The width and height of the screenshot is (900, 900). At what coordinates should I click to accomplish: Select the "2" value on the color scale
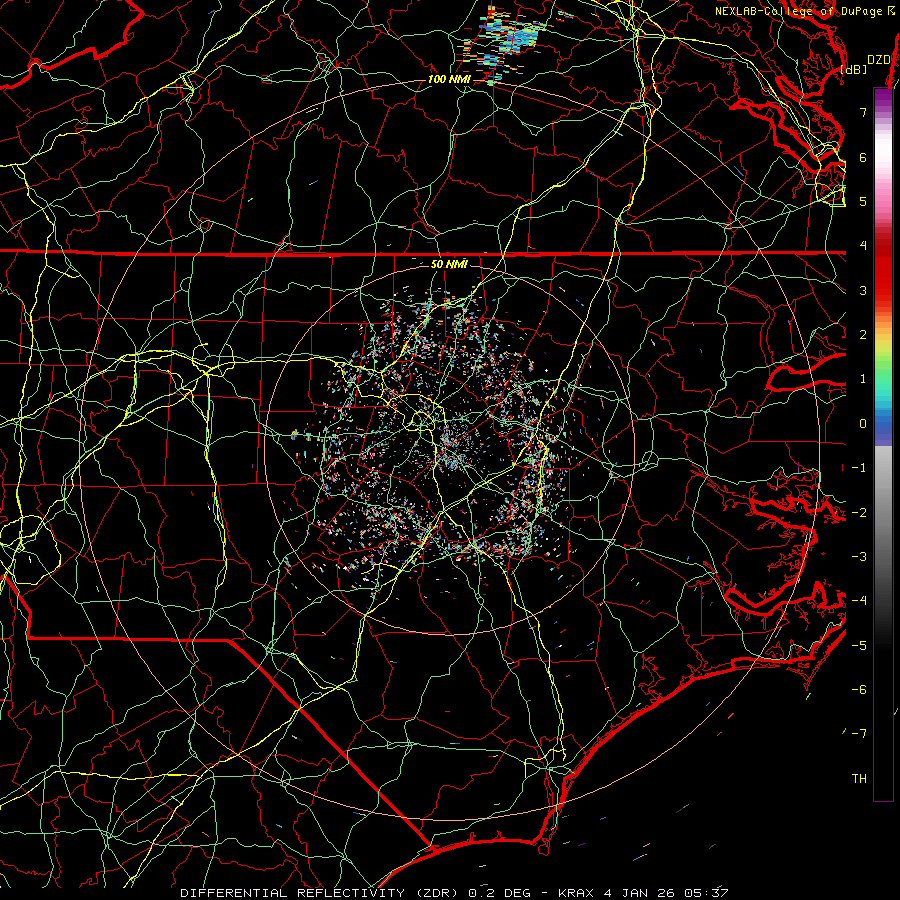863,335
